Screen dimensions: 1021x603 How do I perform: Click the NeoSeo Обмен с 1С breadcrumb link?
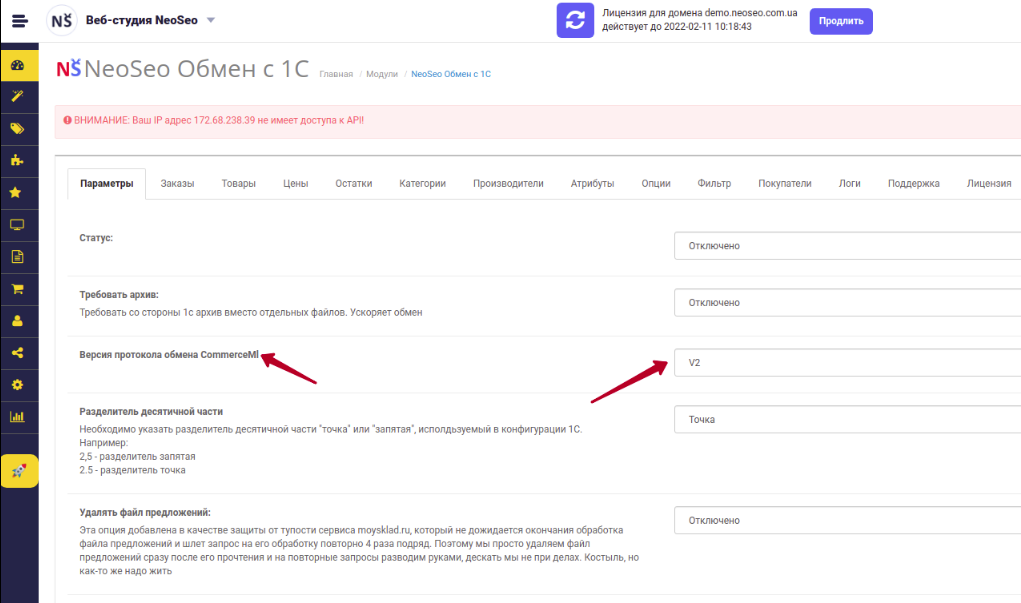click(x=451, y=74)
